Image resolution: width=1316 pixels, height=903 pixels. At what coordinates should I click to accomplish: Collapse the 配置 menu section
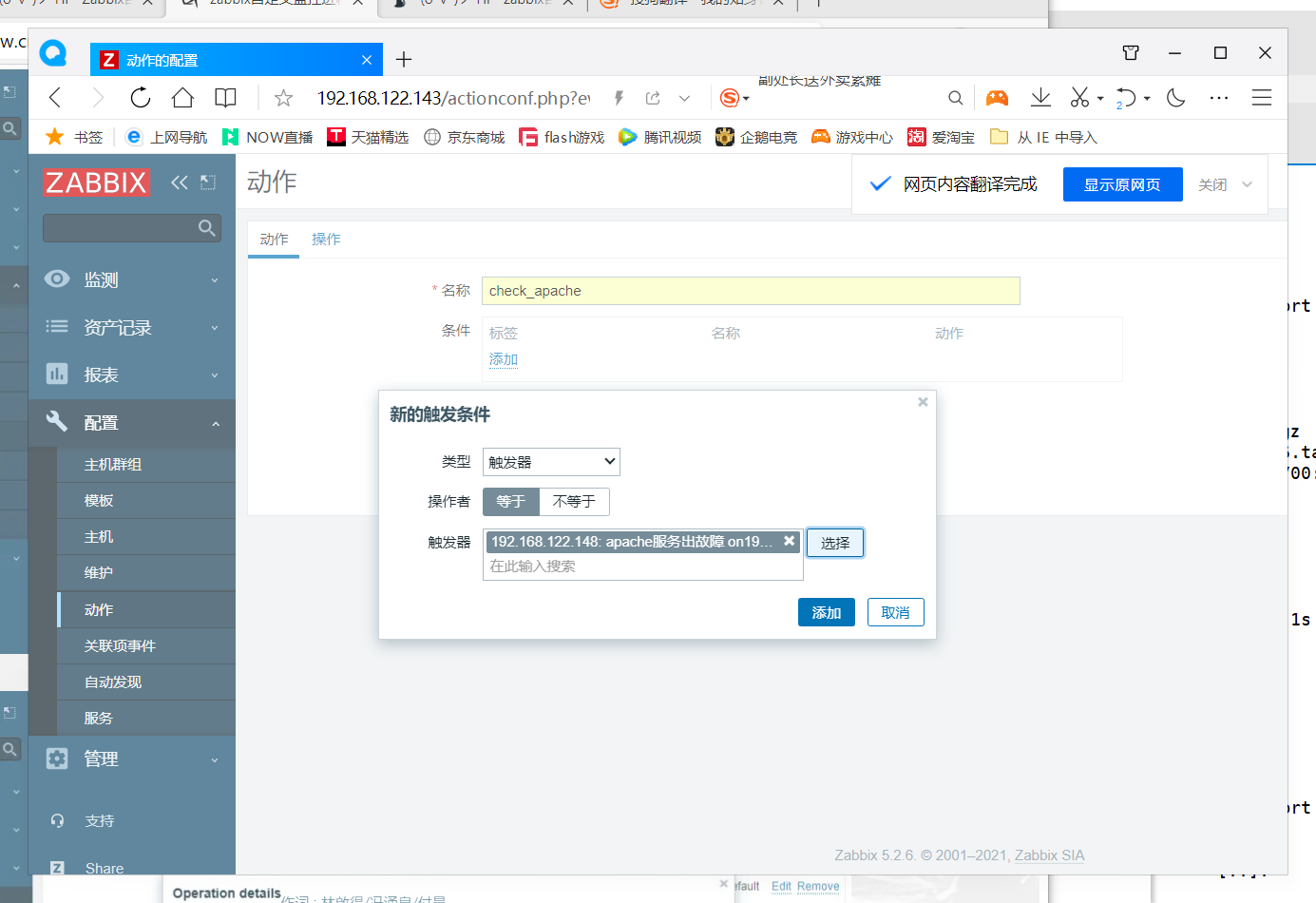[132, 423]
